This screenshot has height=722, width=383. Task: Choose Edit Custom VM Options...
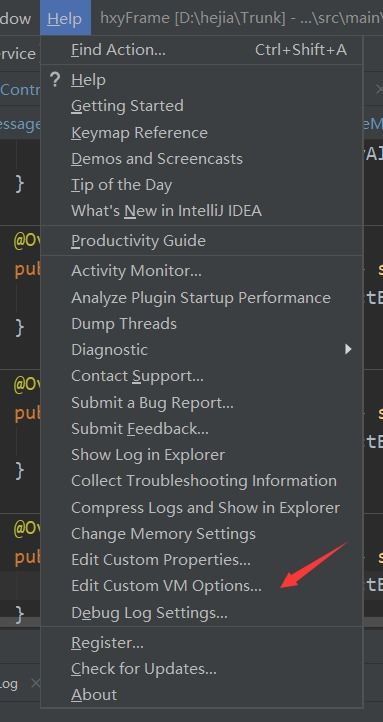point(167,586)
